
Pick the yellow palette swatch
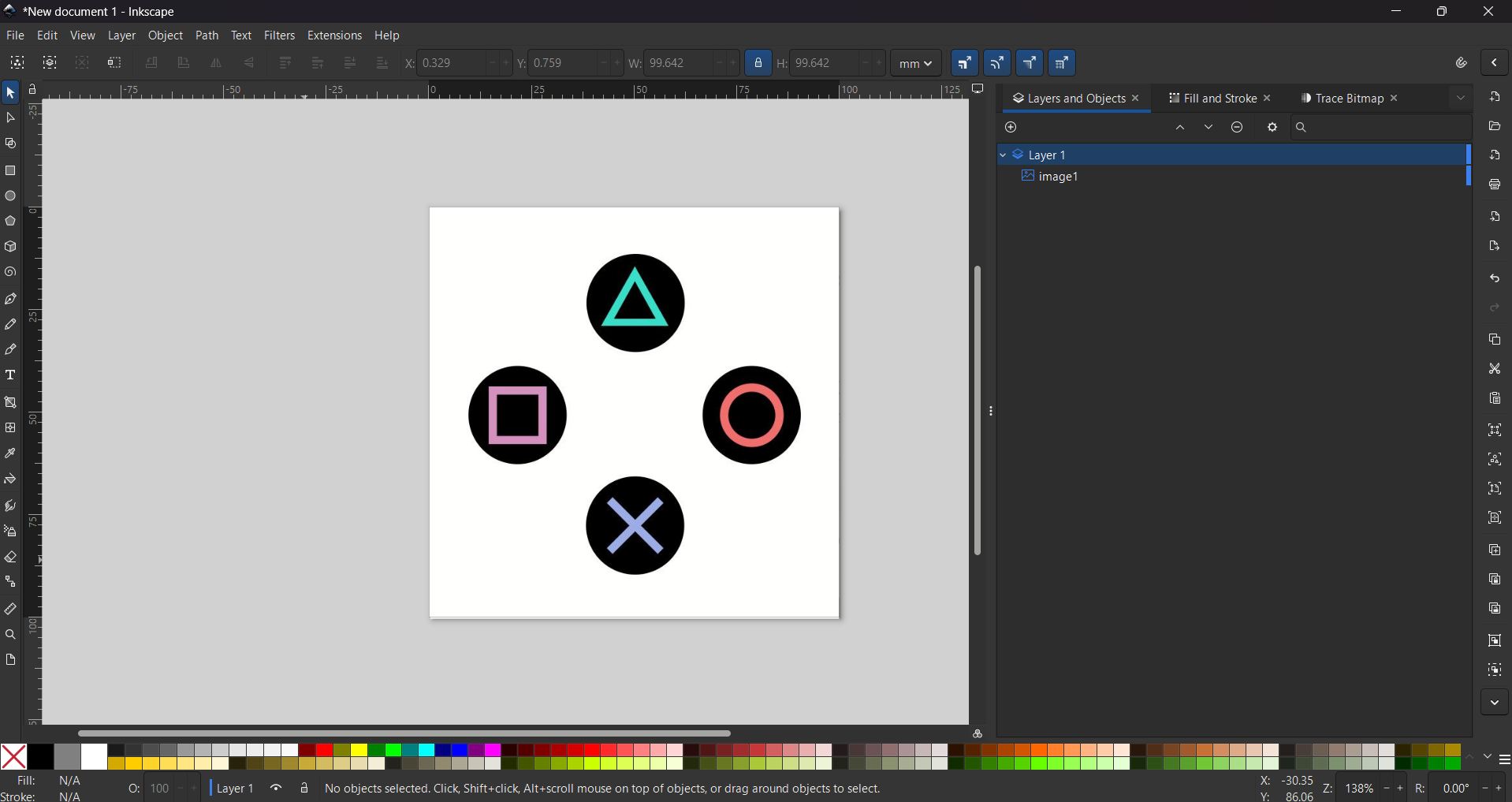tap(359, 750)
